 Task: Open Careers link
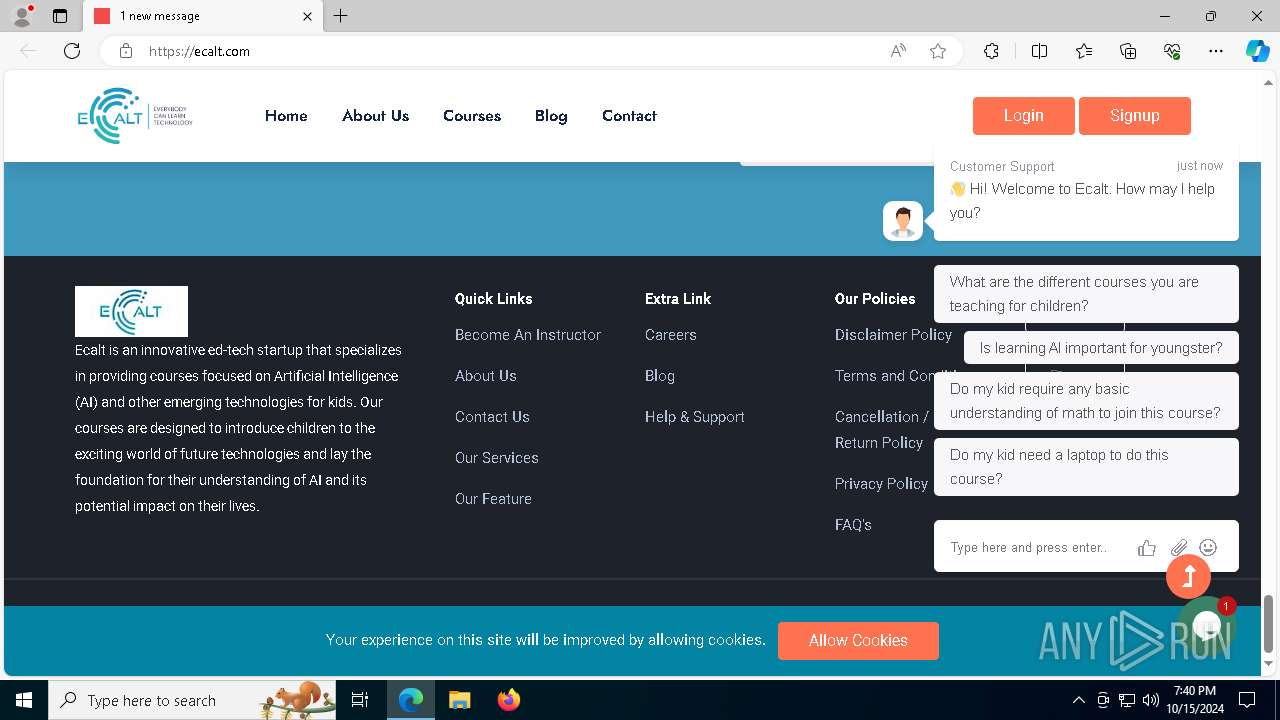tap(671, 335)
